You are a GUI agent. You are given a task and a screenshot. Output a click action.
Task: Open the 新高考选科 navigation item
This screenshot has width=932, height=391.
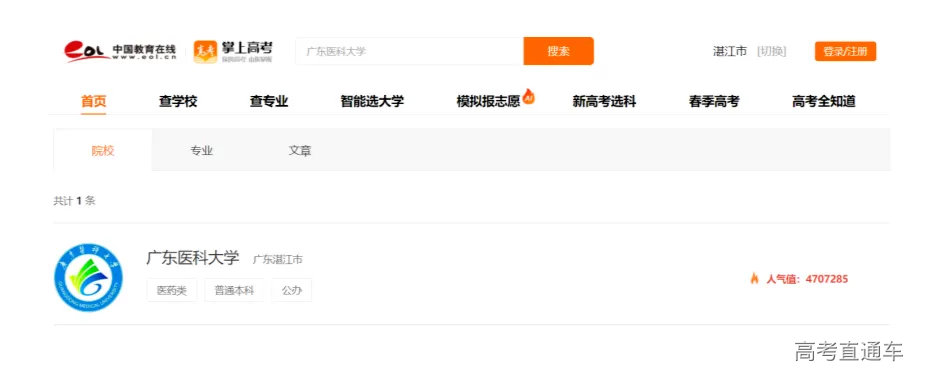(604, 102)
